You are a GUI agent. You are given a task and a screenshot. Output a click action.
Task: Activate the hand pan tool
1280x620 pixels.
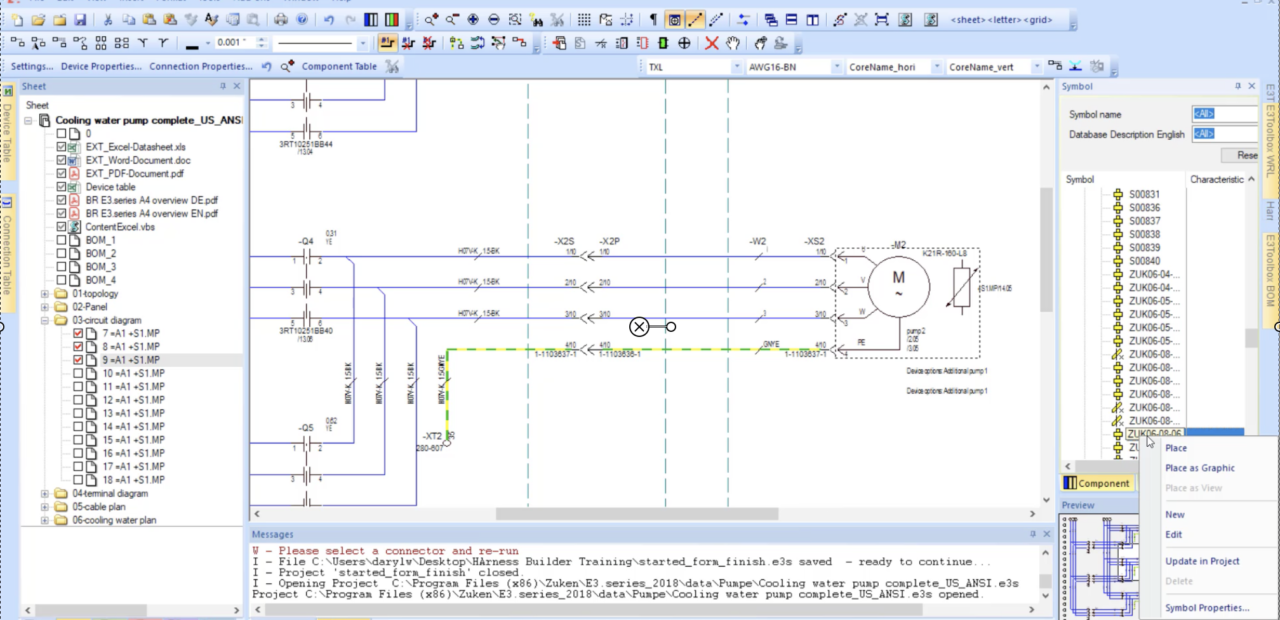(x=733, y=43)
